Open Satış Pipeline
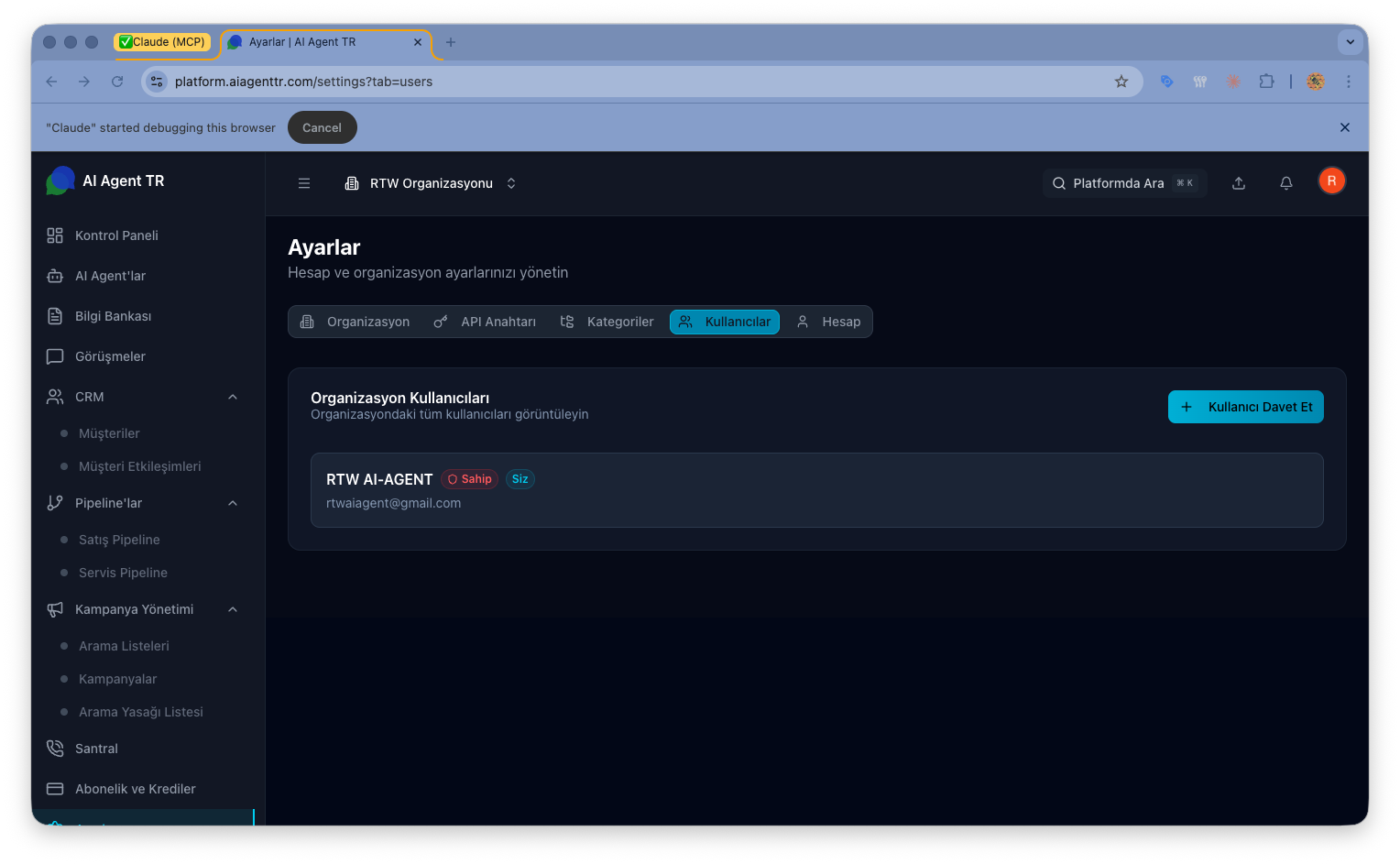1400x864 pixels. pyautogui.click(x=119, y=540)
